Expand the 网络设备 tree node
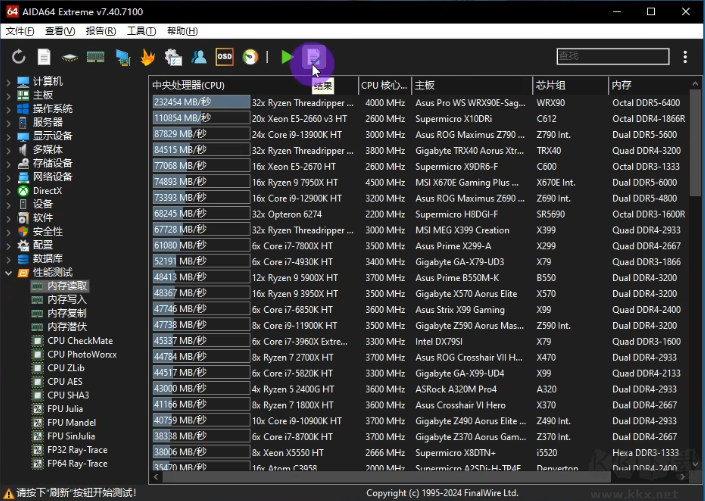Image resolution: width=705 pixels, height=501 pixels. [8, 177]
